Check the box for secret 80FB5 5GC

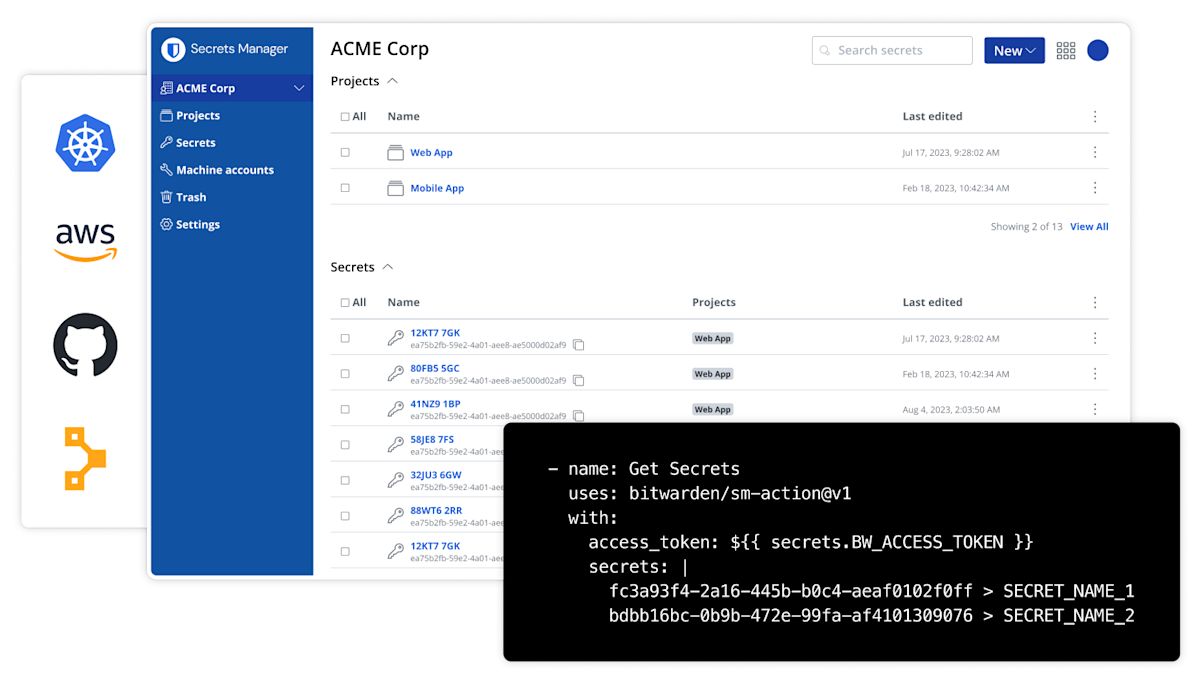[x=345, y=374]
